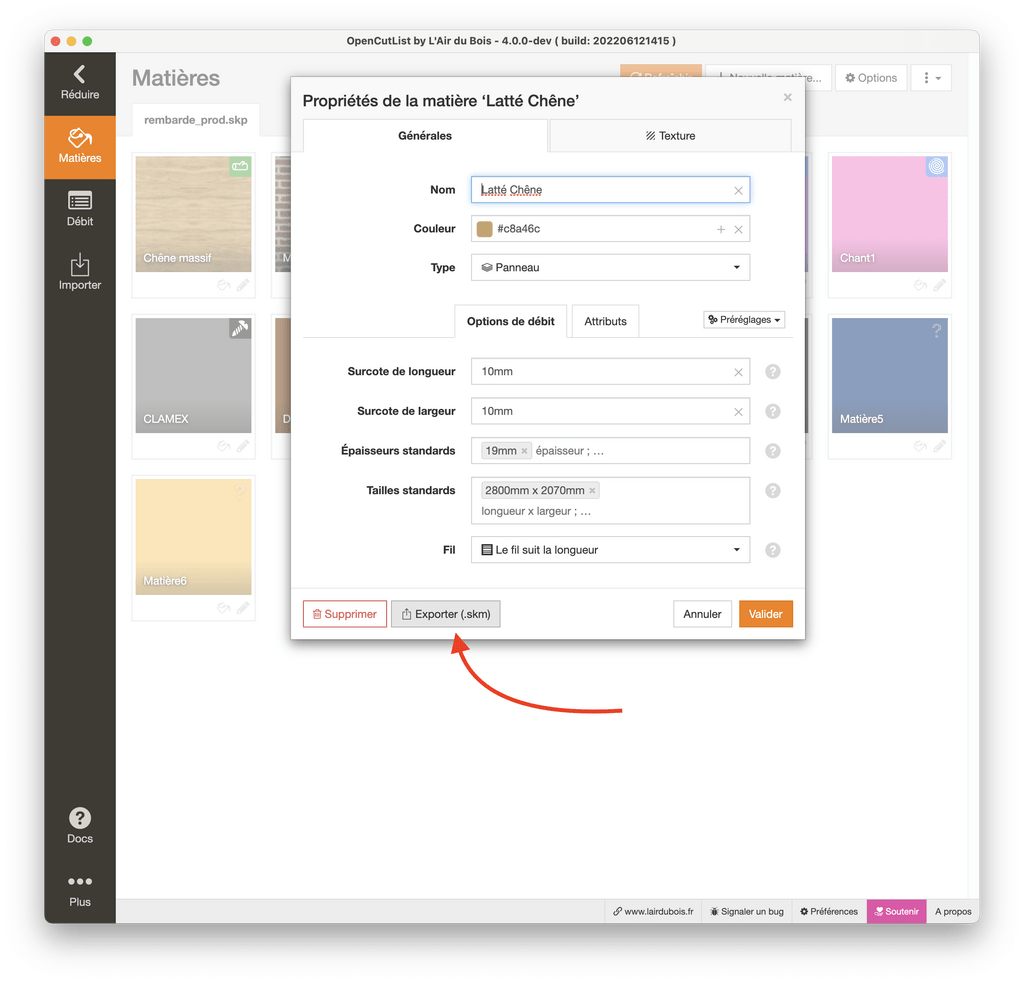
Task: Open the Débit sidebar section
Action: click(x=80, y=210)
